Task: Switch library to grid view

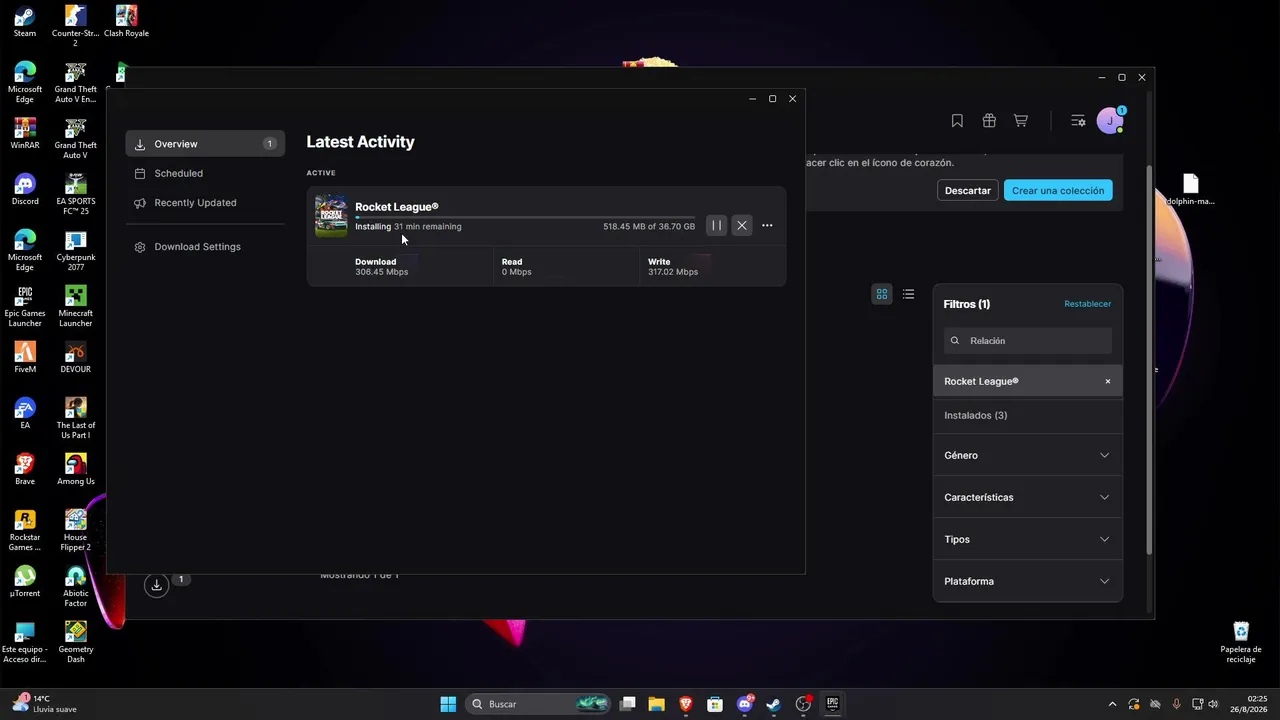Action: pos(882,294)
